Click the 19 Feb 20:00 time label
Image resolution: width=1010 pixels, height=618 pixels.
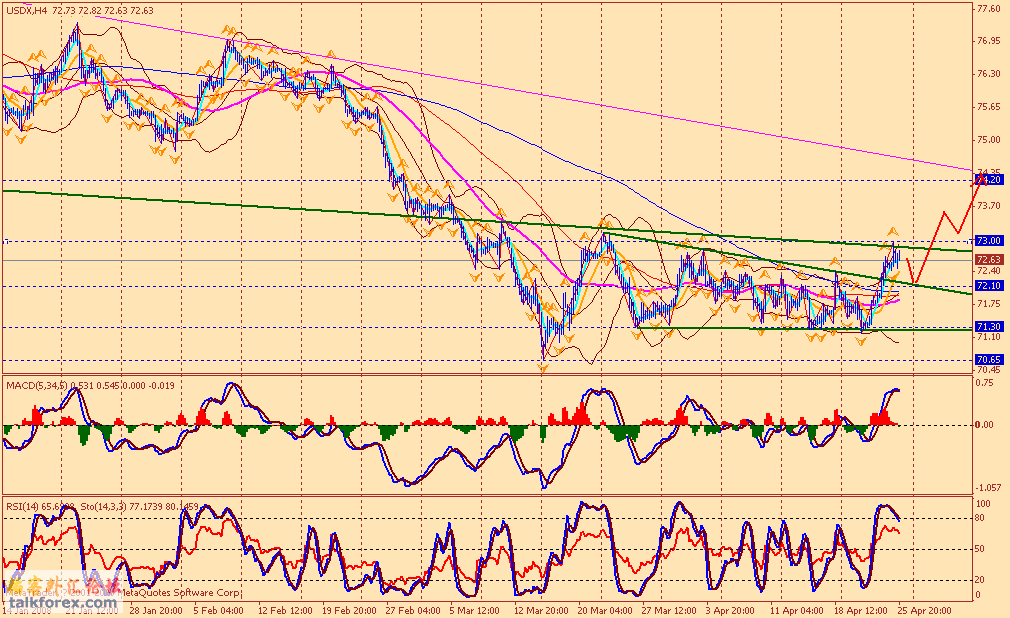350,610
